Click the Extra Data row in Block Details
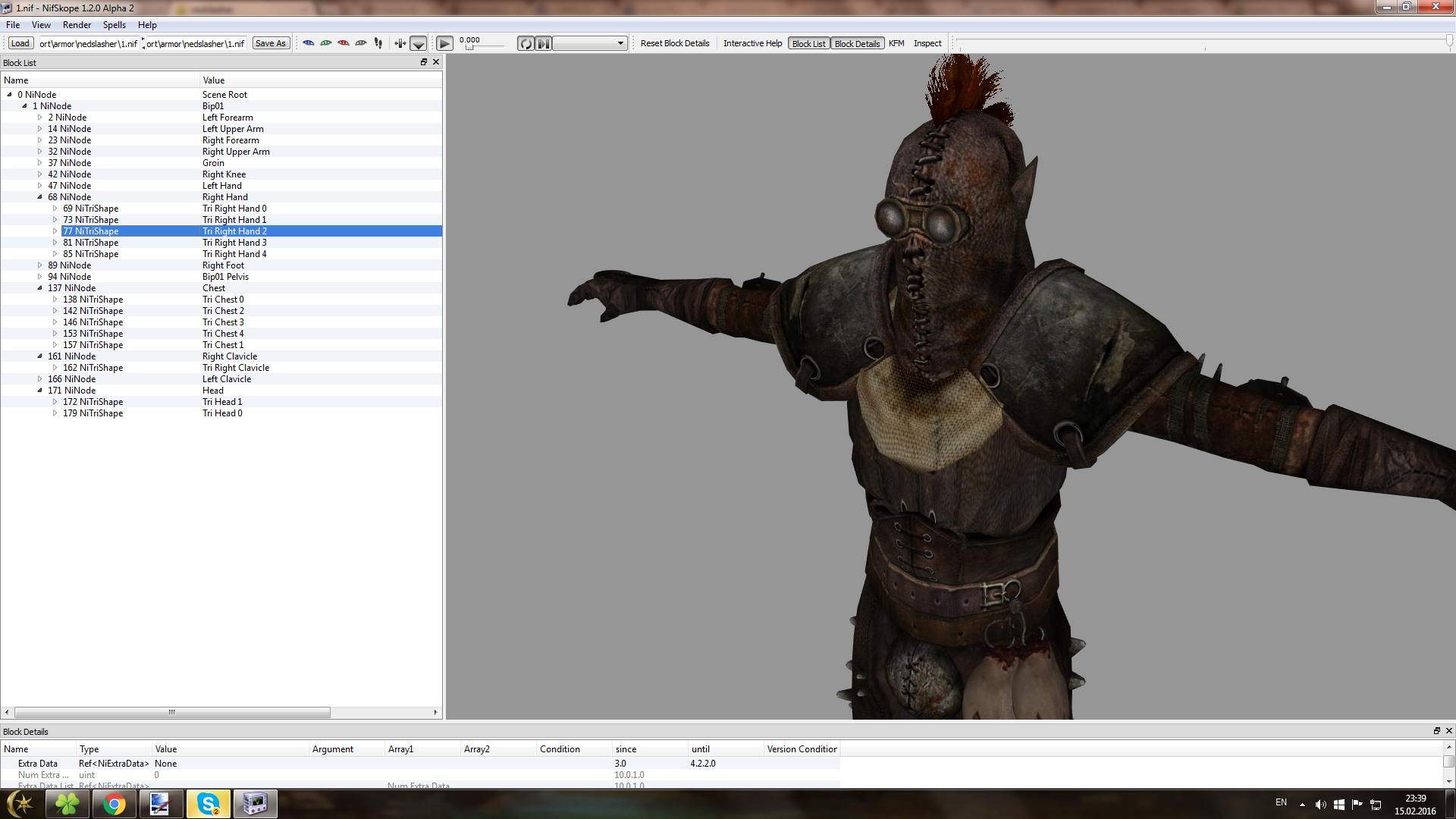 tap(419, 764)
